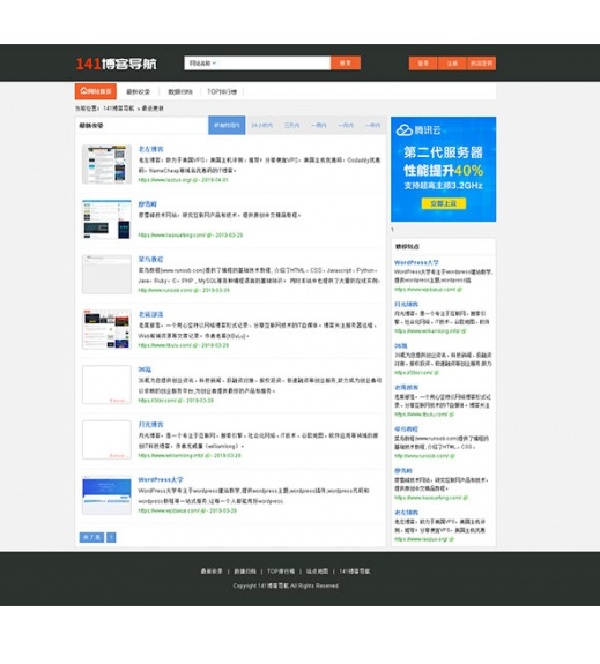Image resolution: width=600 pixels, height=664 pixels.
Task: Open the 最新收录 navigation tab
Action: click(x=138, y=91)
